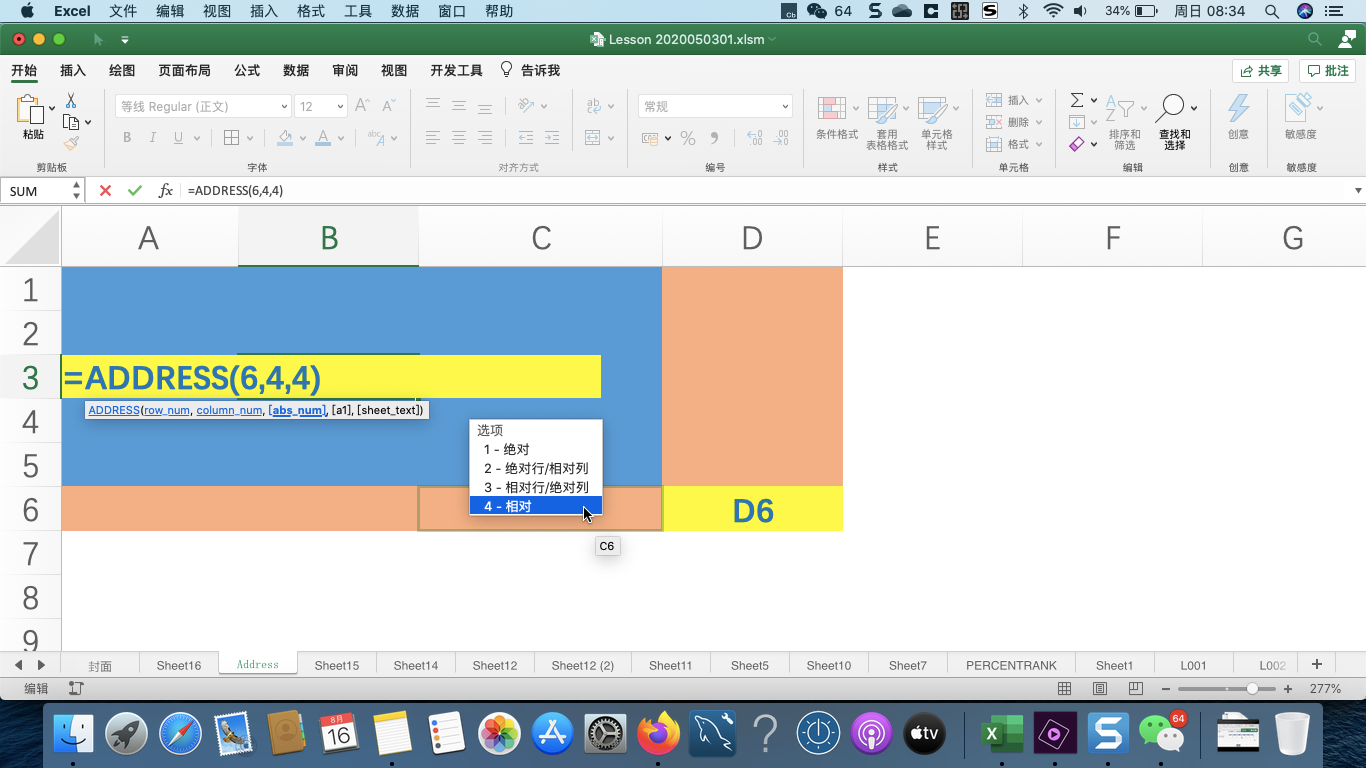The image size is (1366, 768).
Task: Toggle right text alignment
Action: [485, 138]
